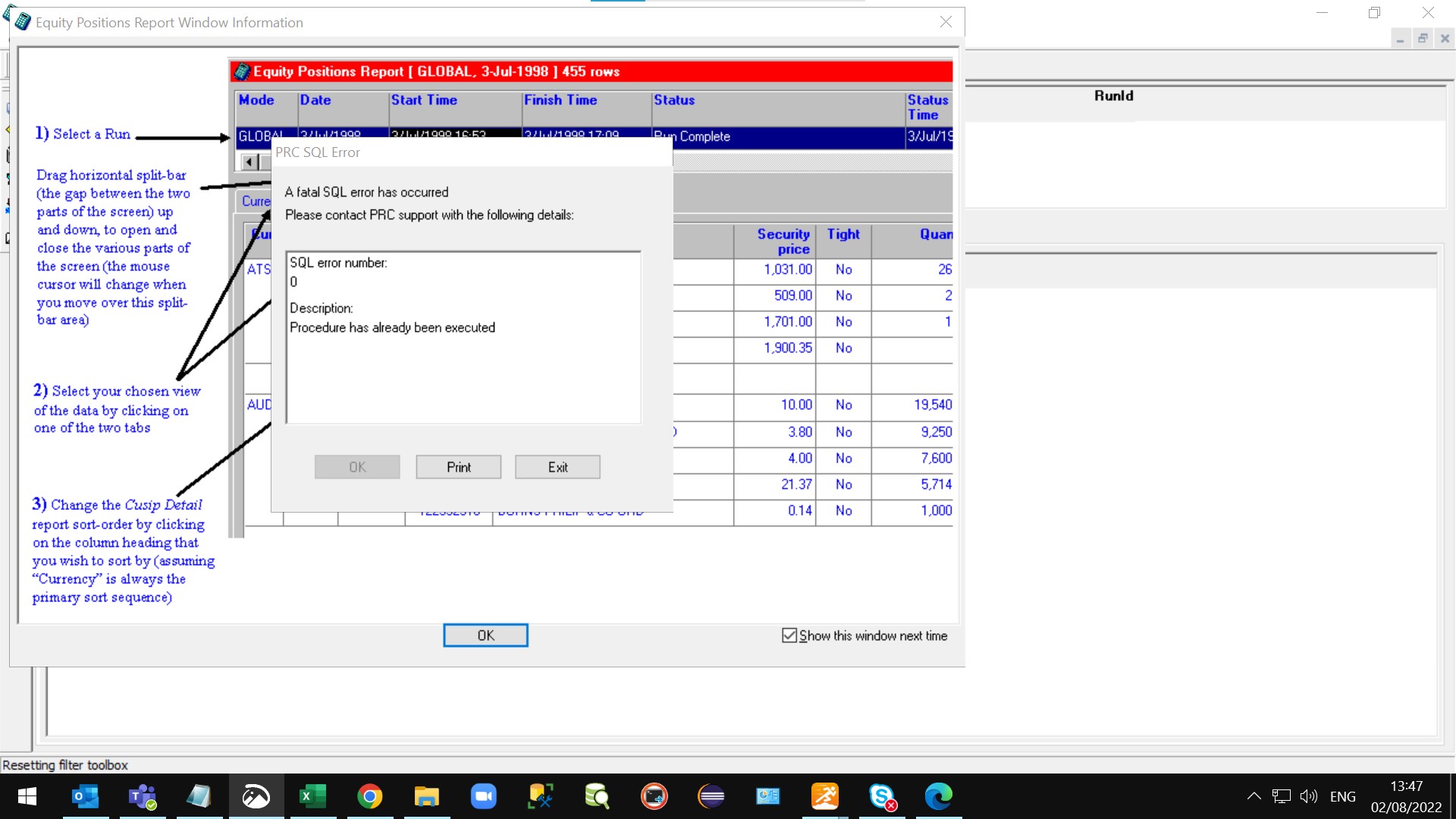The image size is (1456, 819).
Task: Click Exit in the PRC SQL Error dialog
Action: (557, 467)
